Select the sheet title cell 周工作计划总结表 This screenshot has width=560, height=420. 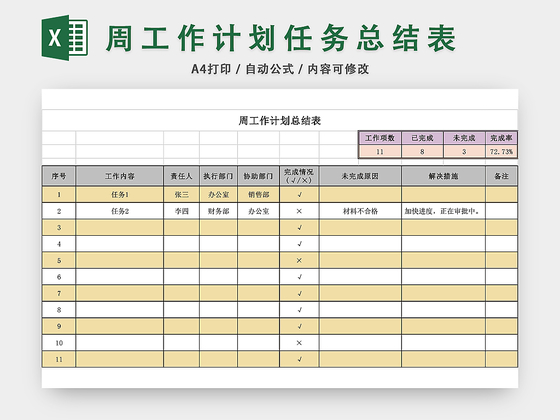pyautogui.click(x=280, y=121)
